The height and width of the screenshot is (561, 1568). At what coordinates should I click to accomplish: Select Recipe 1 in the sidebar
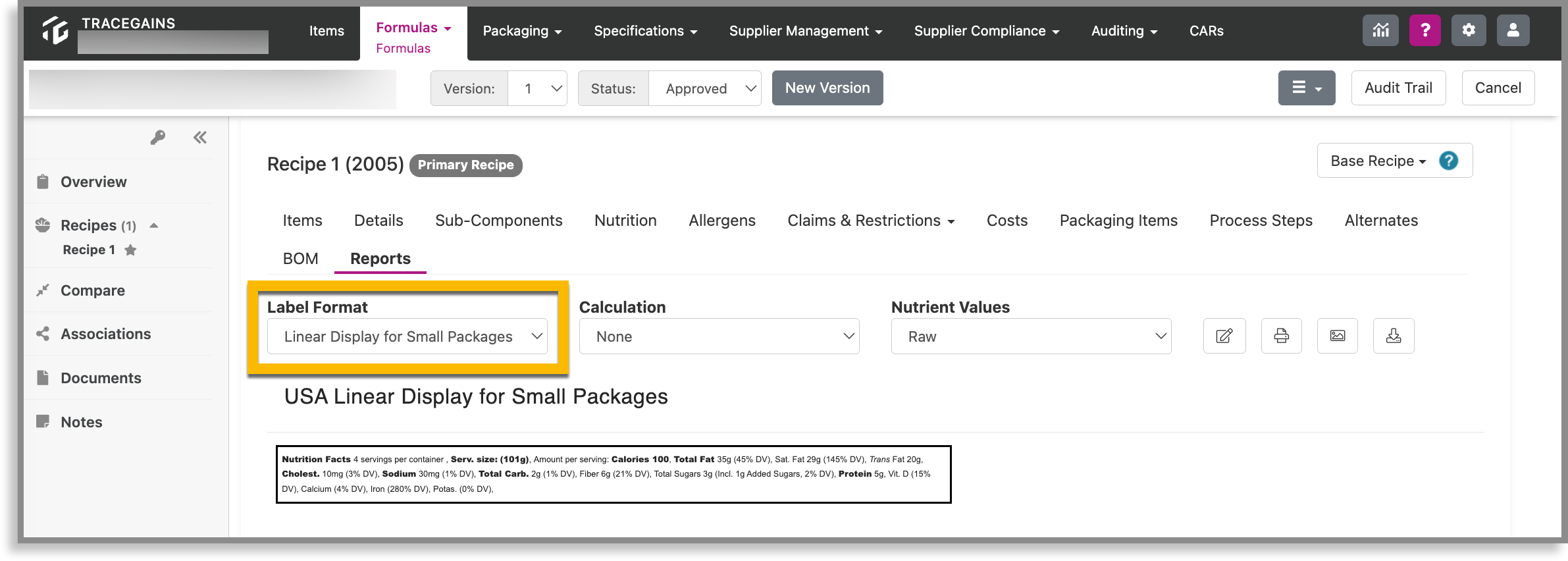click(89, 250)
